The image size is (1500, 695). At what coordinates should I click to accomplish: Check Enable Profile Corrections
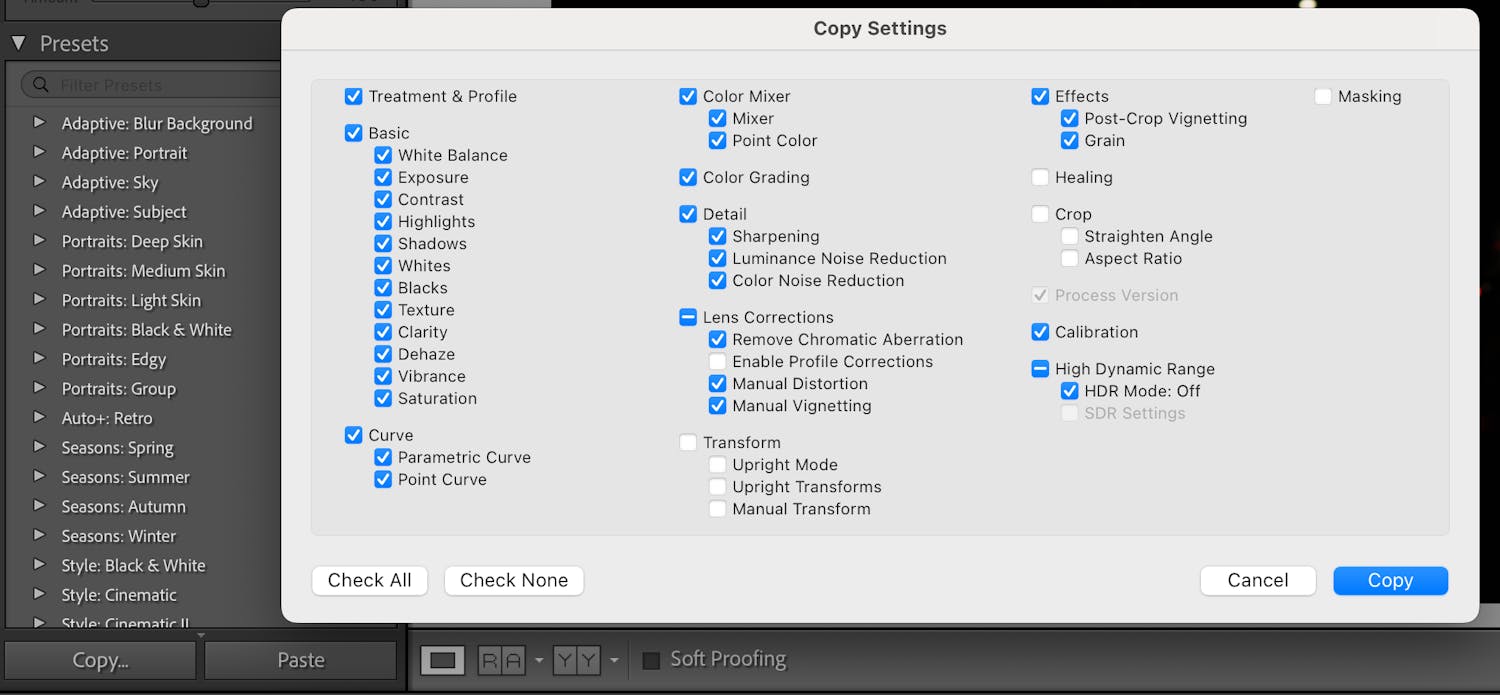[717, 362]
